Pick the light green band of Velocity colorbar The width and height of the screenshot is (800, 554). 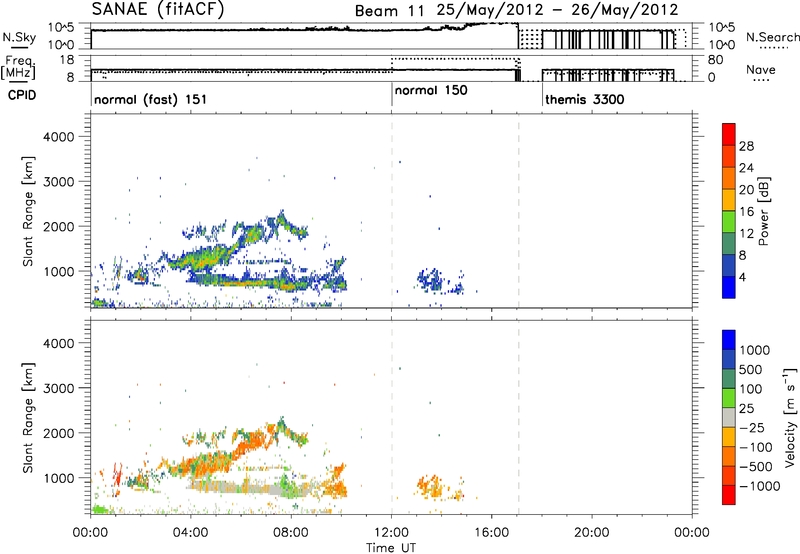click(729, 398)
